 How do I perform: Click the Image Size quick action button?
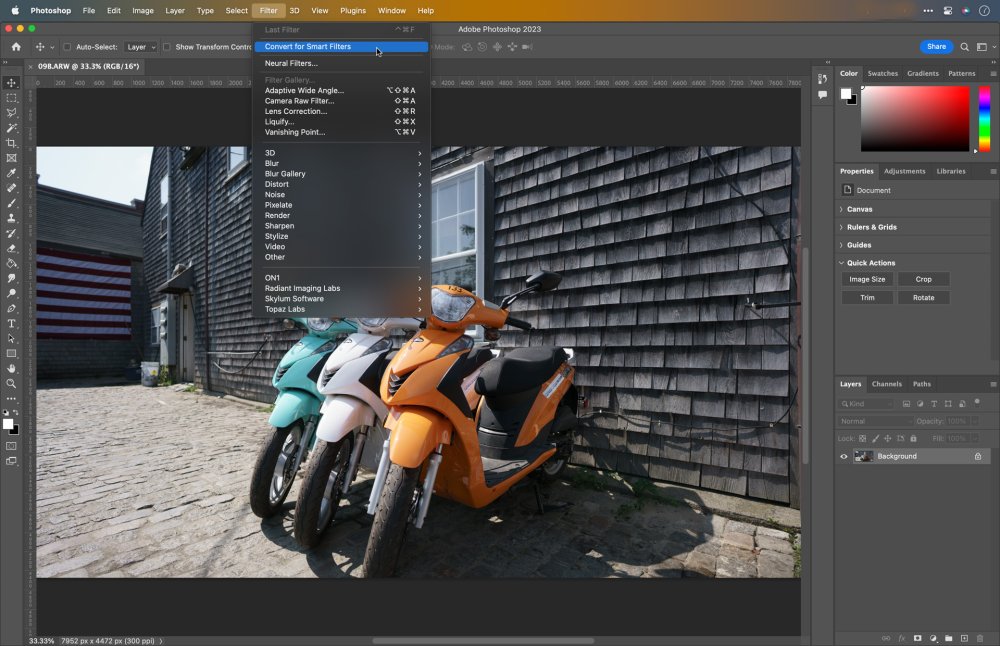(x=867, y=279)
